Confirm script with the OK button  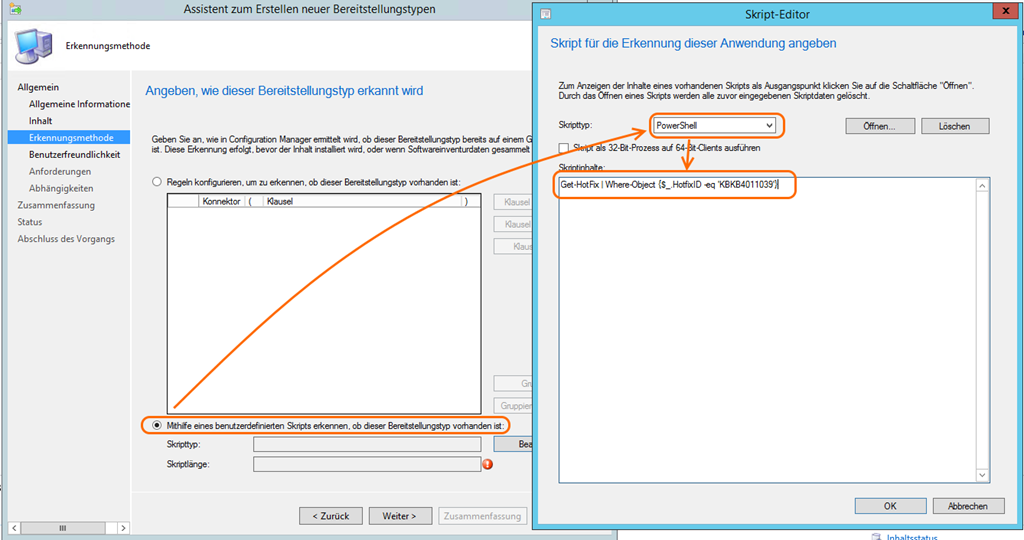(x=889, y=506)
